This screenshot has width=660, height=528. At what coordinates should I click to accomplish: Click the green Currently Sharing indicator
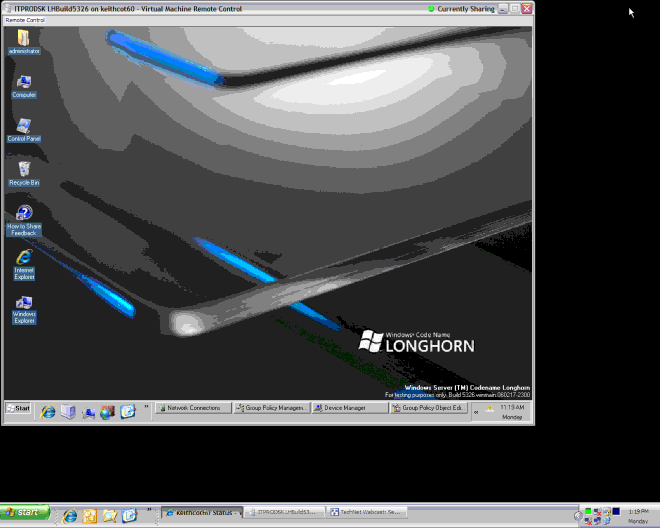pyautogui.click(x=431, y=8)
